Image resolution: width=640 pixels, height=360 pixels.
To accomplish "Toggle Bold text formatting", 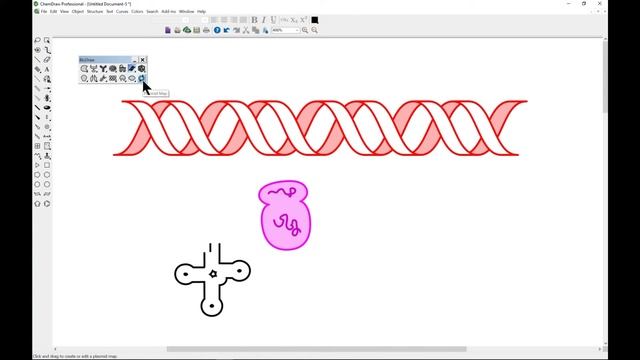I will pyautogui.click(x=254, y=20).
